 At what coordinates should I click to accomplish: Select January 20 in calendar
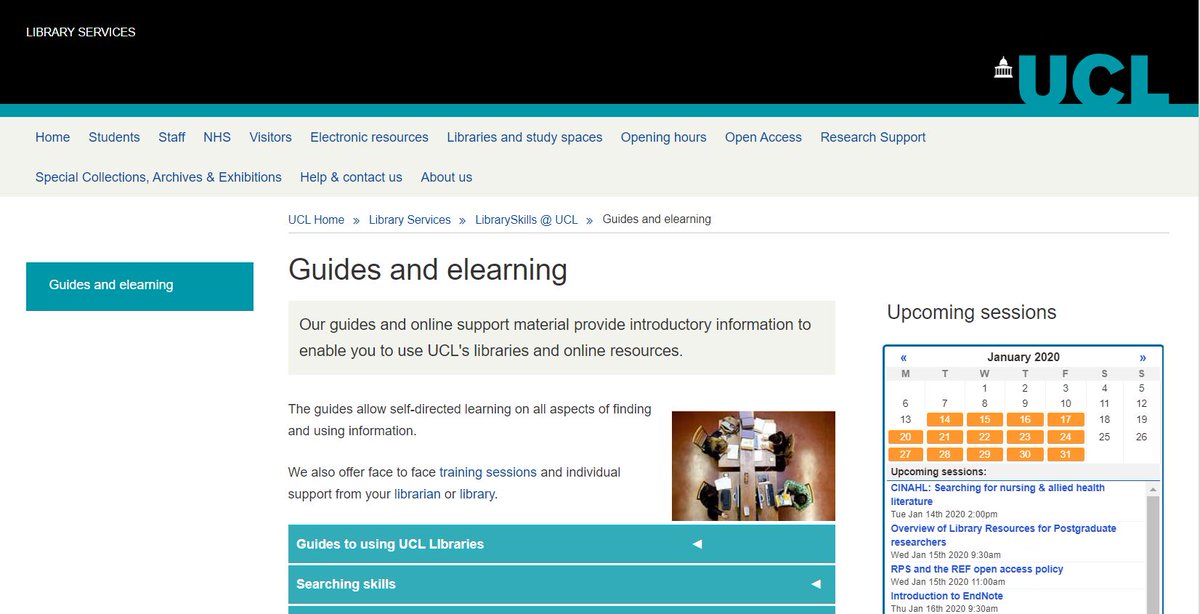[x=906, y=437]
